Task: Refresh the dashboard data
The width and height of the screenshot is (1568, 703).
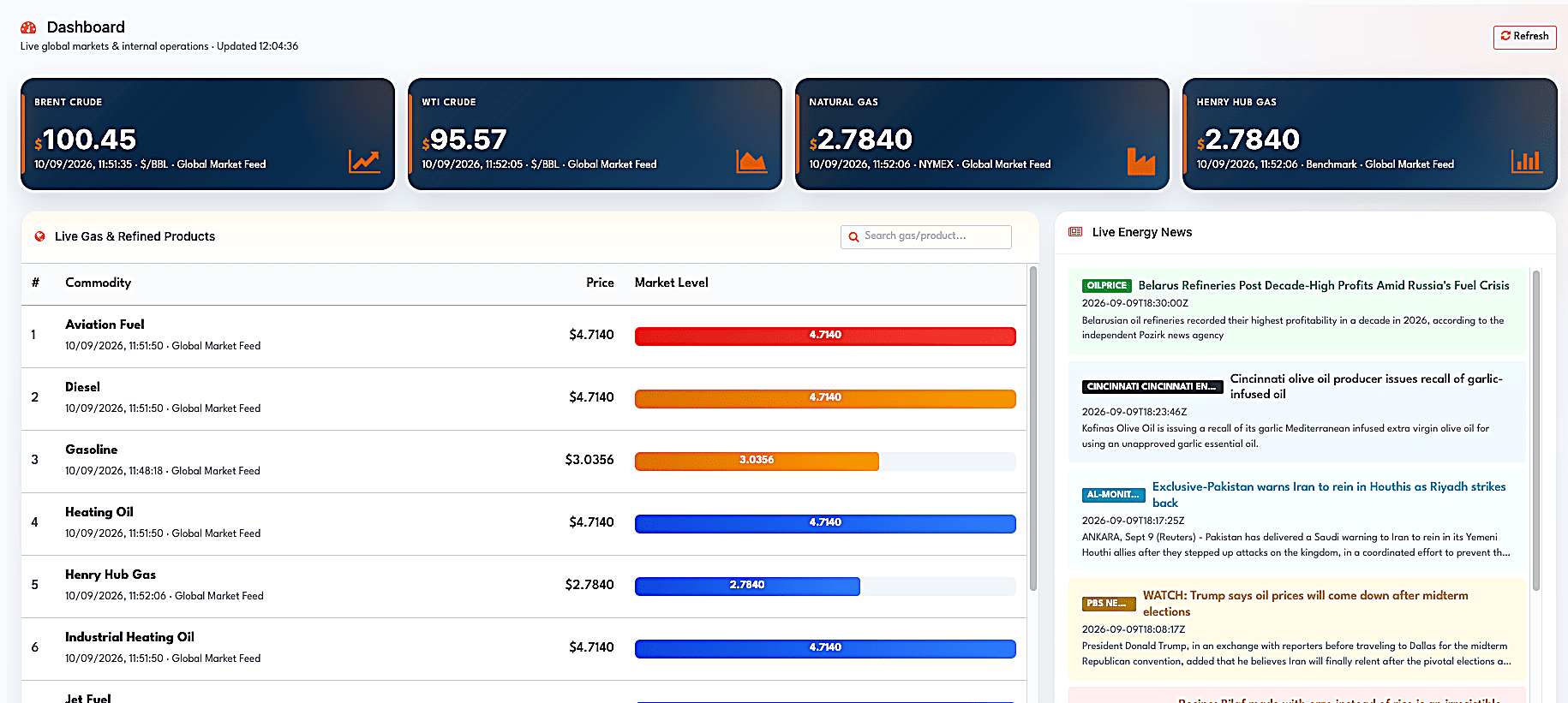Action: click(1524, 37)
